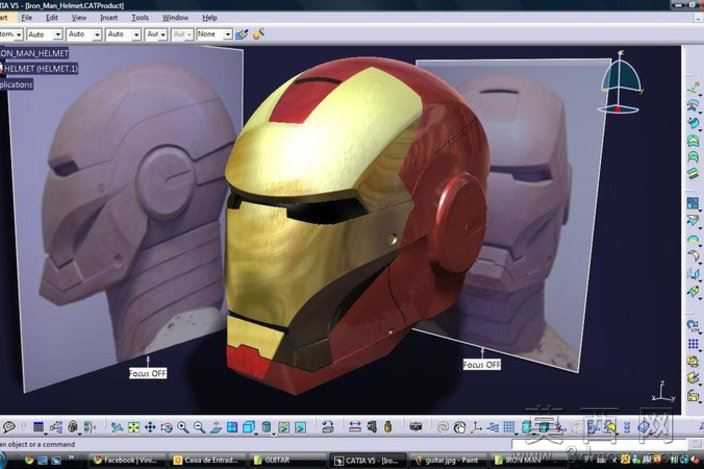Open the Tools menu
The height and width of the screenshot is (469, 704).
140,18
